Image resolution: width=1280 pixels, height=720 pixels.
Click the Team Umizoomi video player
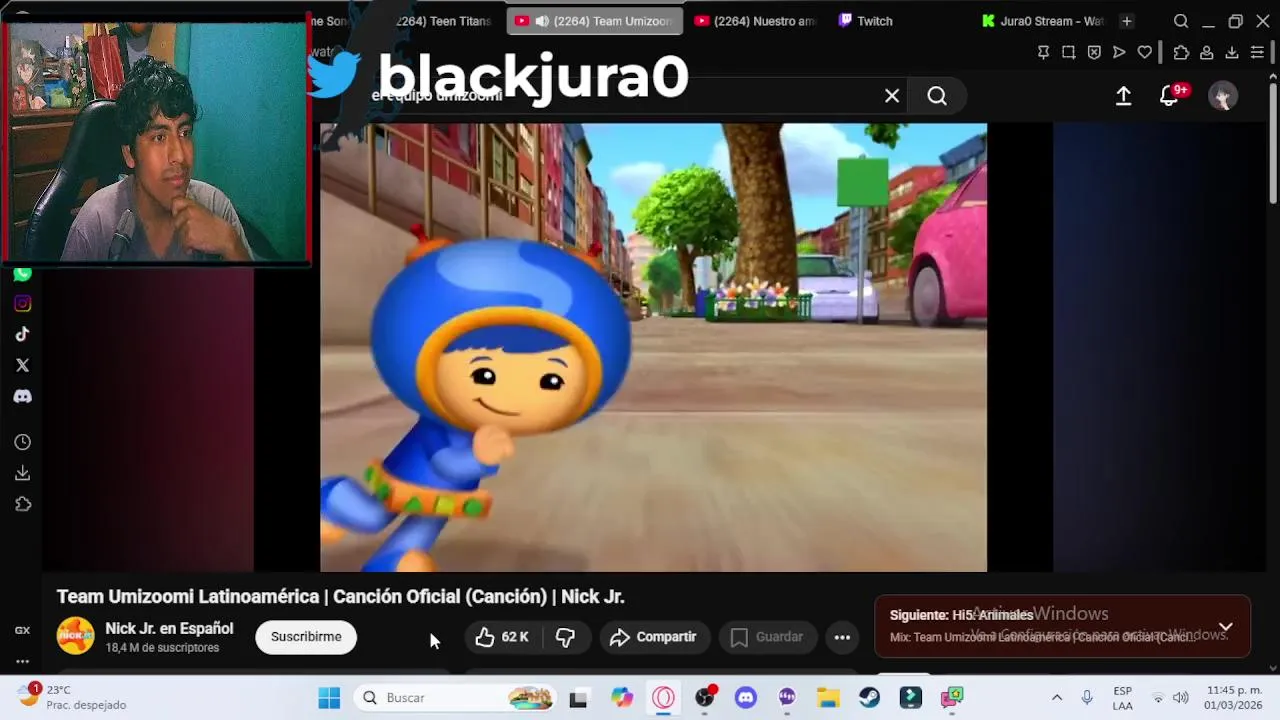pos(653,347)
